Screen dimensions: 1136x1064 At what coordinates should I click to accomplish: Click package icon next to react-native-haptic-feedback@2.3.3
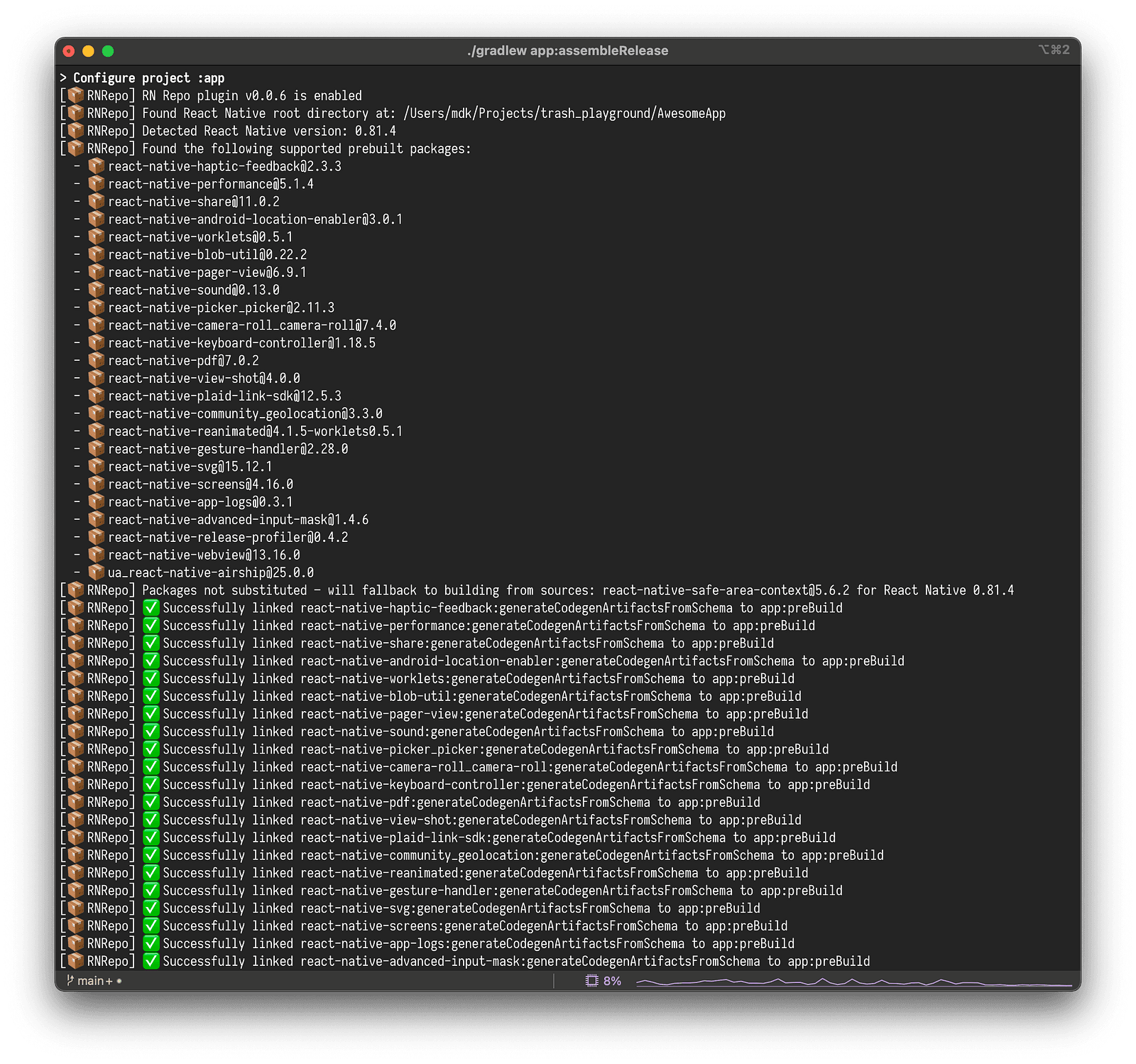(x=97, y=166)
